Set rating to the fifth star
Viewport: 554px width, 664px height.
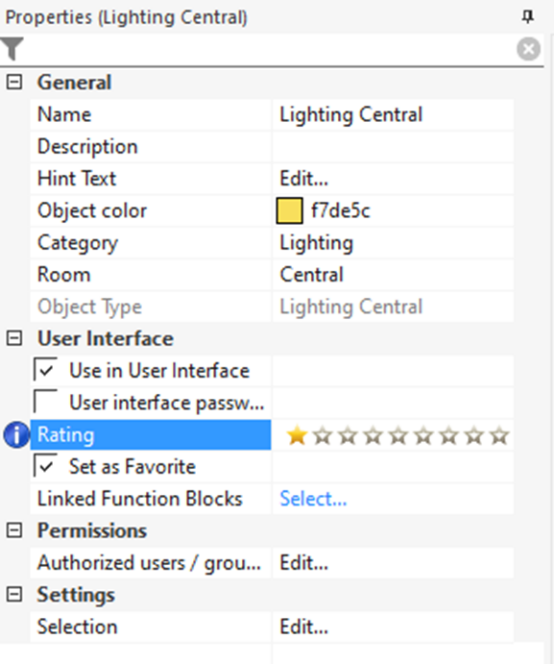click(x=399, y=436)
